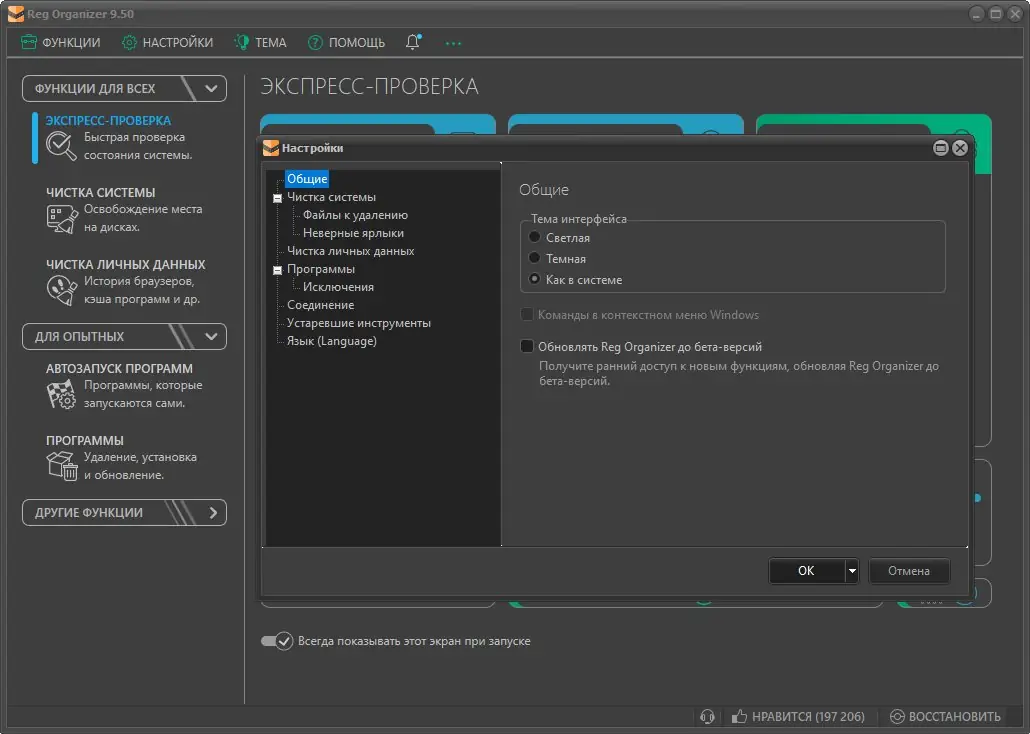The image size is (1030, 734).
Task: Open the ФУНКЦИИ menu
Action: pos(60,43)
